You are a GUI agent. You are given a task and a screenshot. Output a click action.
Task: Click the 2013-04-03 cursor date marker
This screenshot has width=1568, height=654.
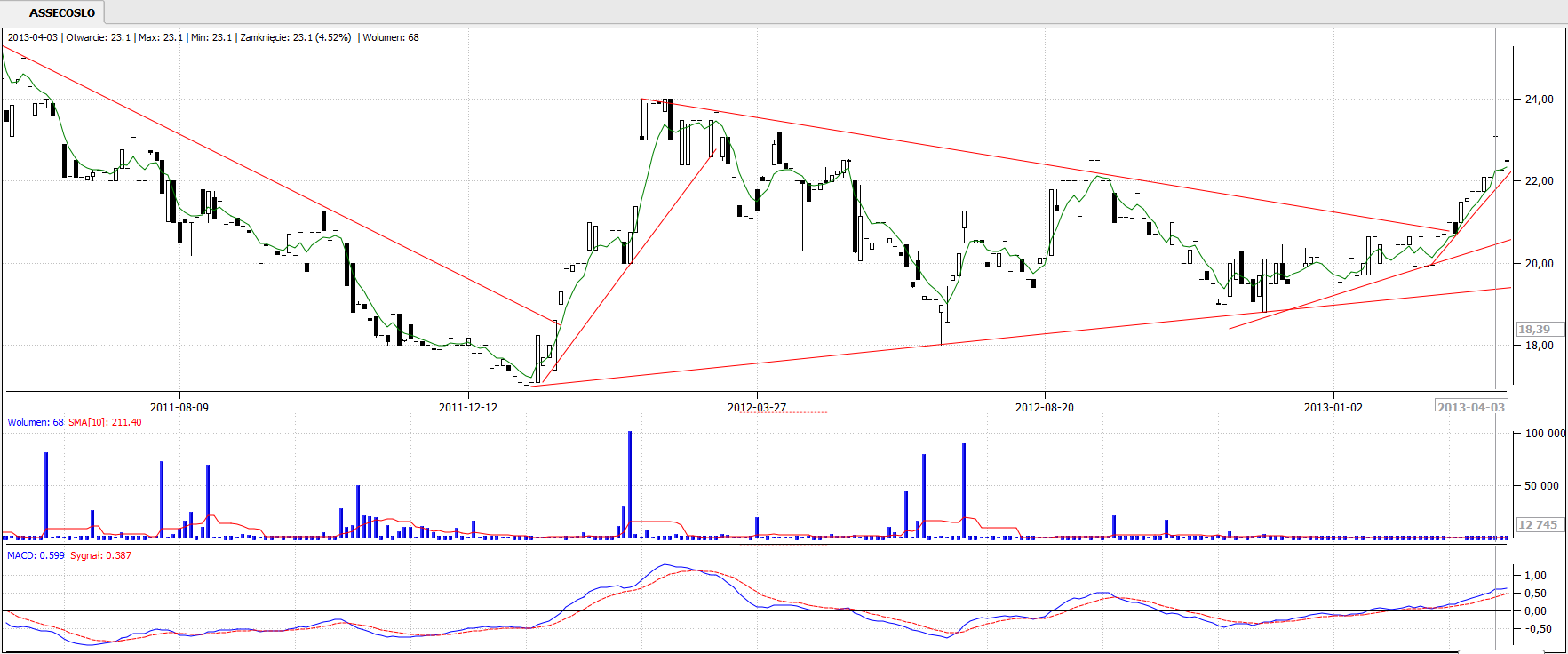click(1471, 407)
